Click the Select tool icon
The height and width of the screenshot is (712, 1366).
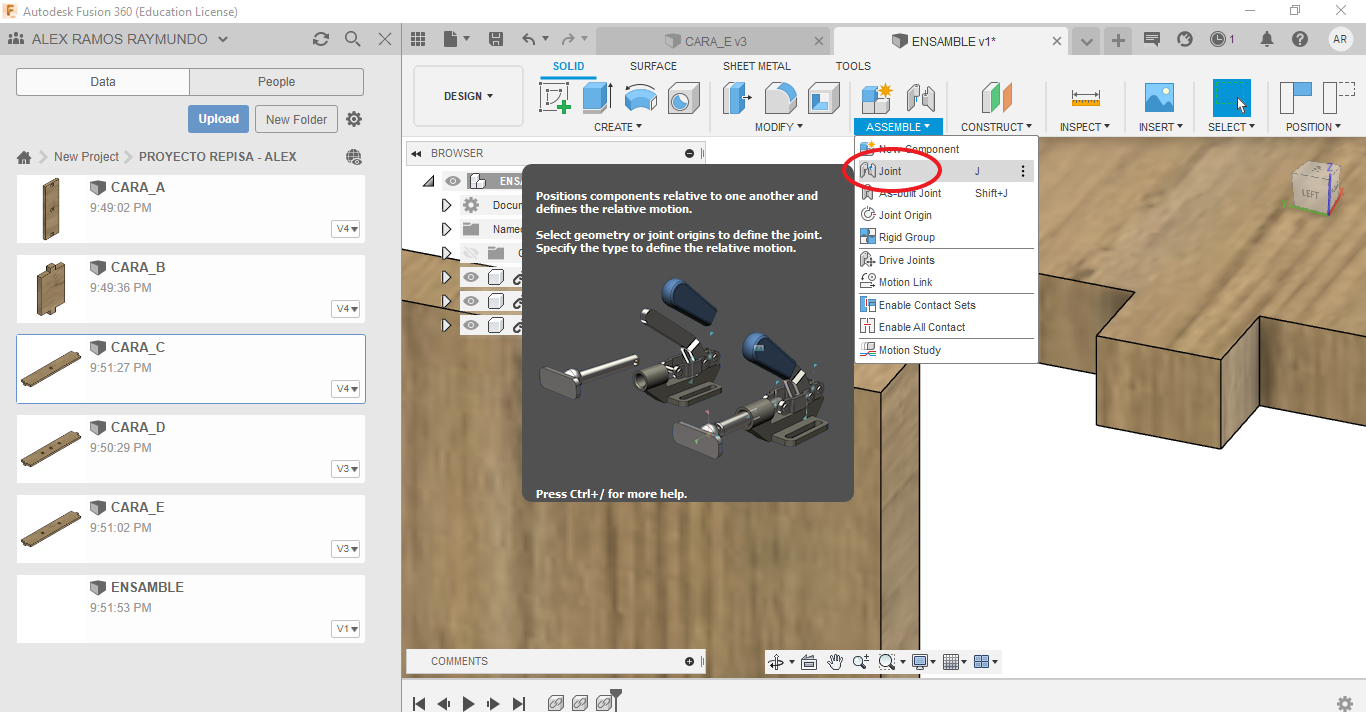(1231, 98)
